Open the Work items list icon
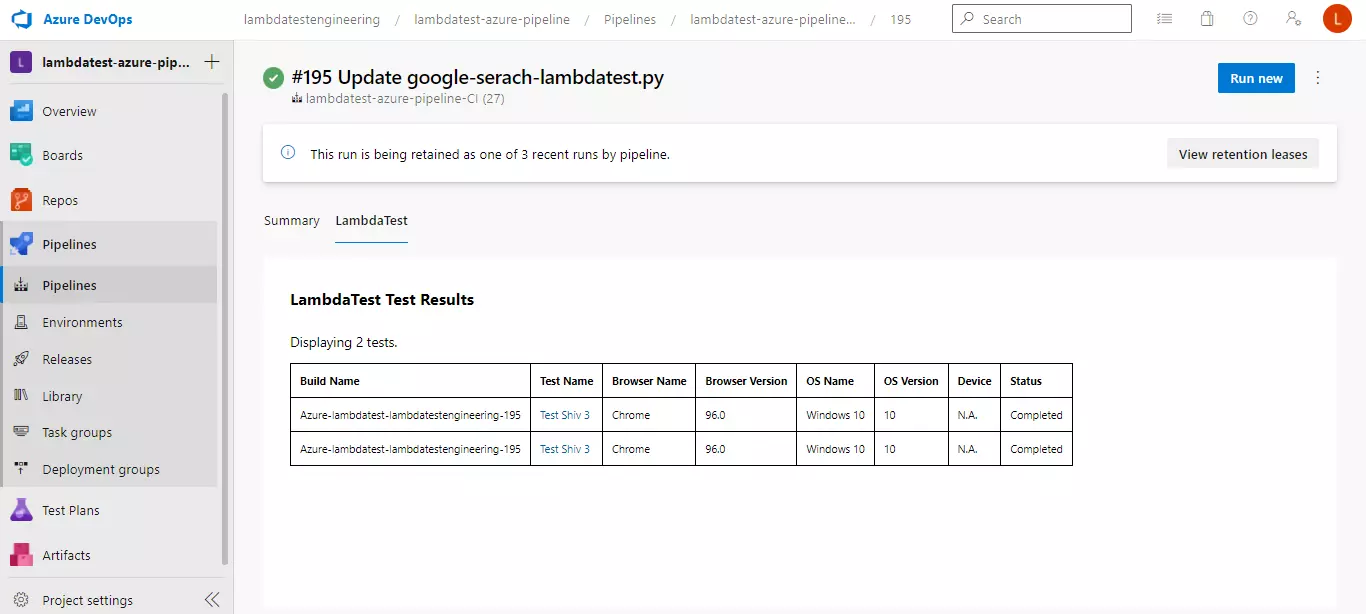This screenshot has width=1366, height=614. coord(1163,18)
